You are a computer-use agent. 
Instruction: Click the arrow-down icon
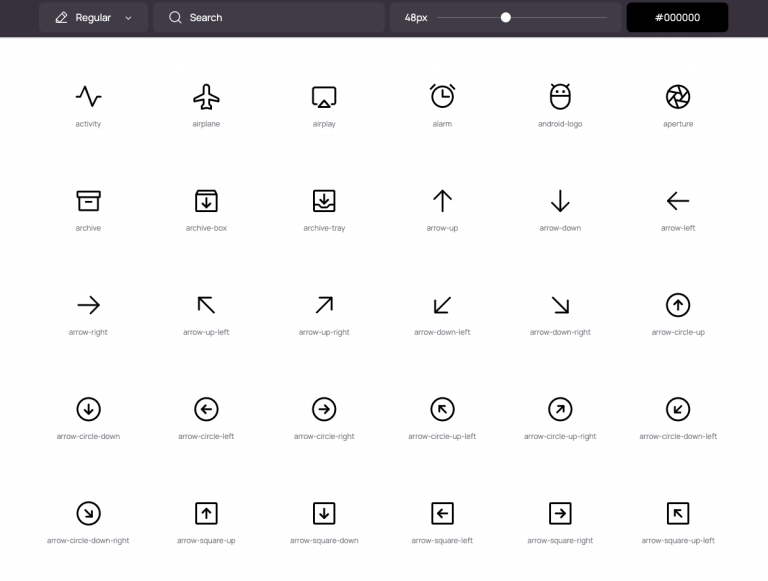[560, 201]
